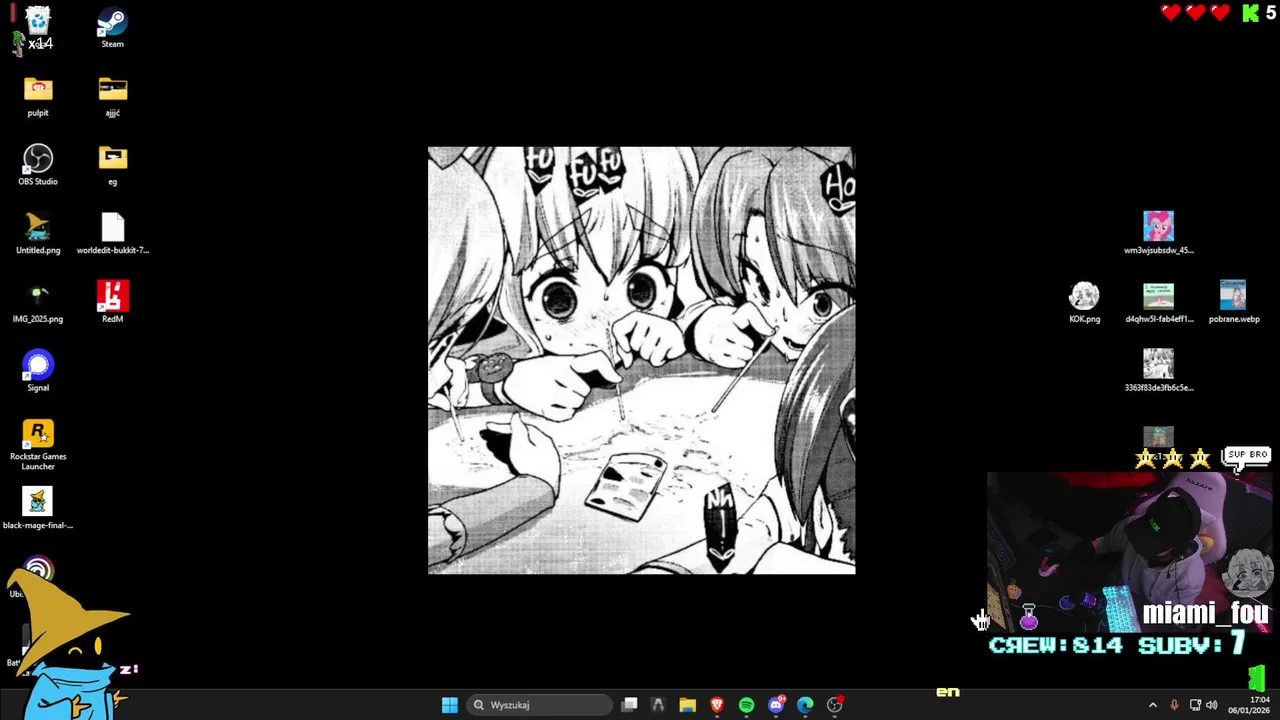This screenshot has height=720, width=1280.
Task: Select the ajjjć folder icon
Action: click(x=112, y=97)
